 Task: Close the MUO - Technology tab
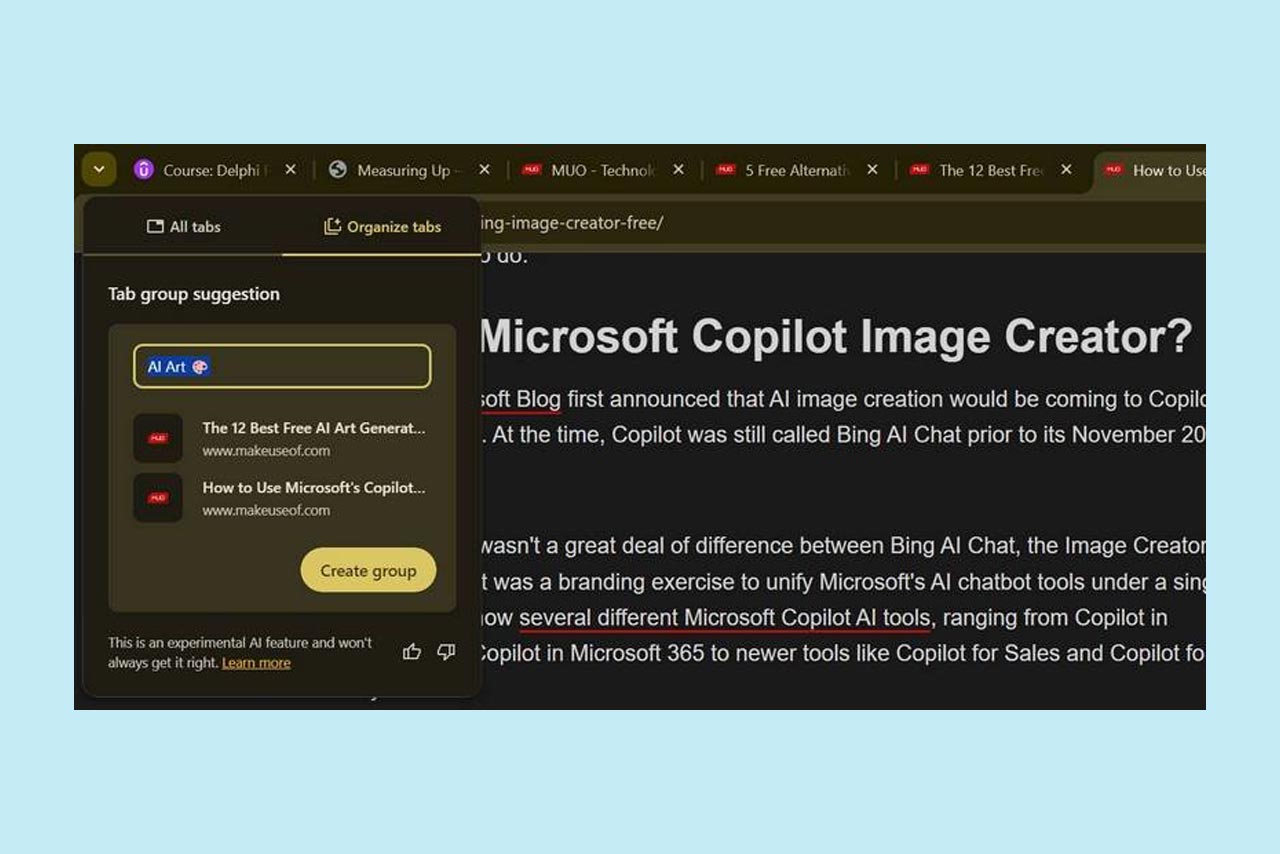[678, 170]
